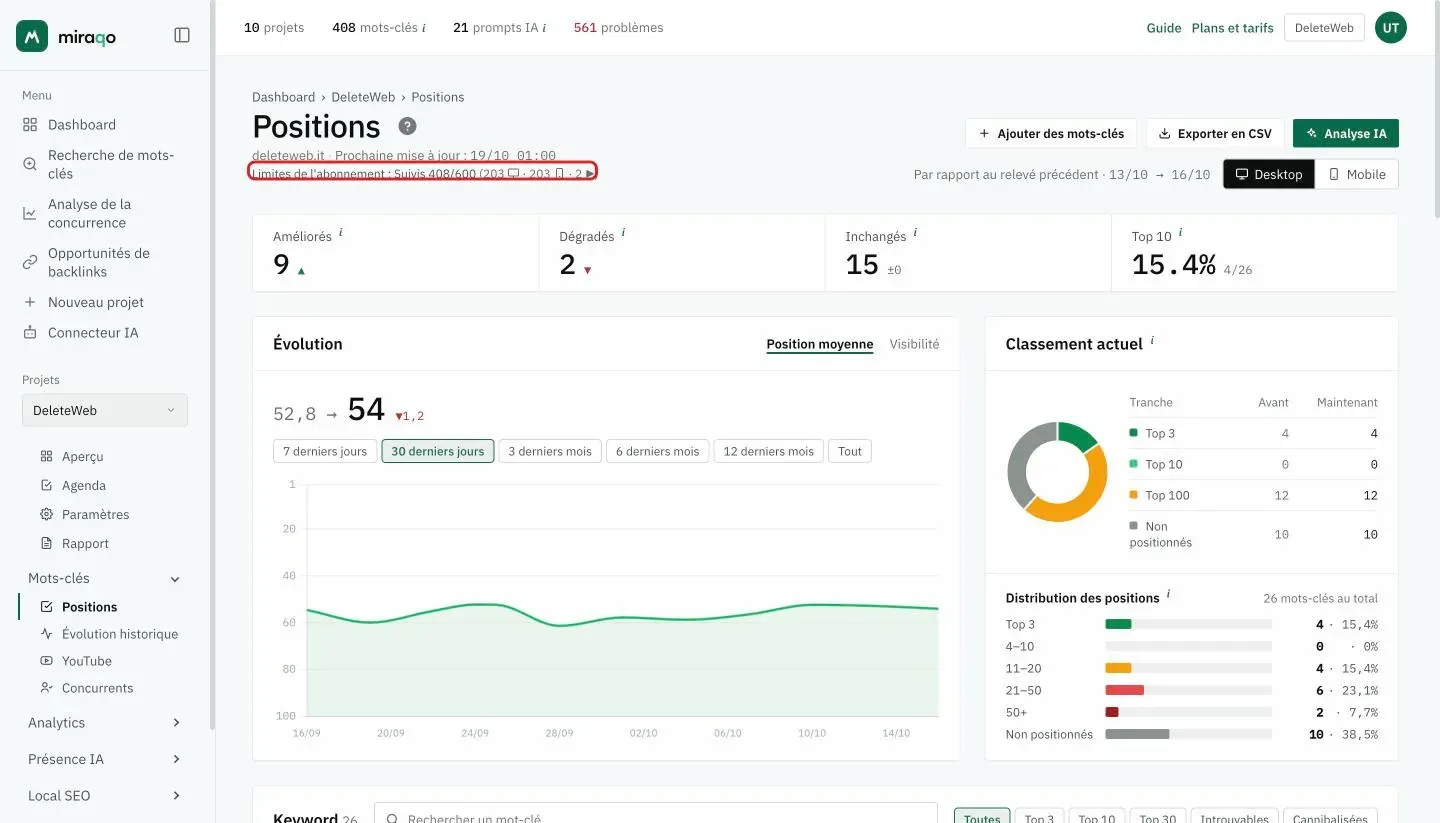Viewport: 1440px width, 823px height.
Task: Switch device view to Mobile
Action: [x=1356, y=174]
